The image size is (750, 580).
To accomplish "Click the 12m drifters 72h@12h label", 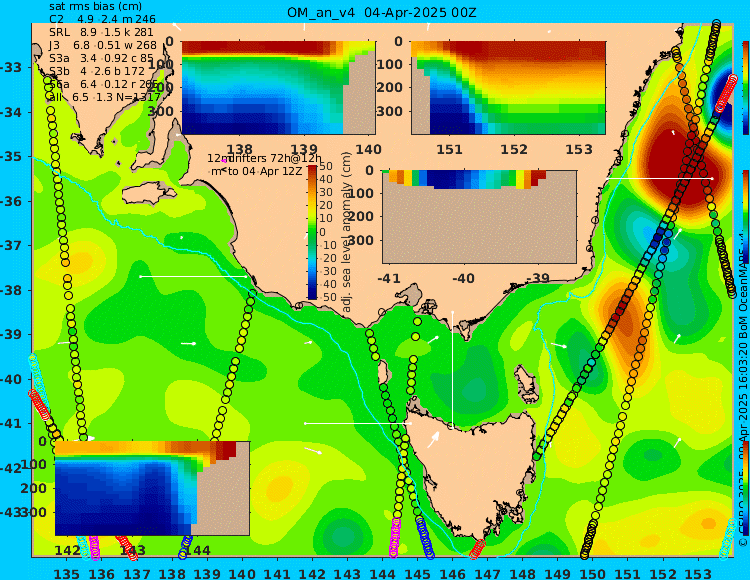I will point(265,158).
